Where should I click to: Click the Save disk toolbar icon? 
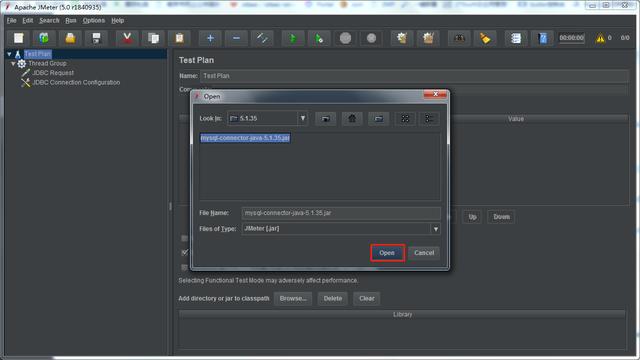click(x=96, y=38)
